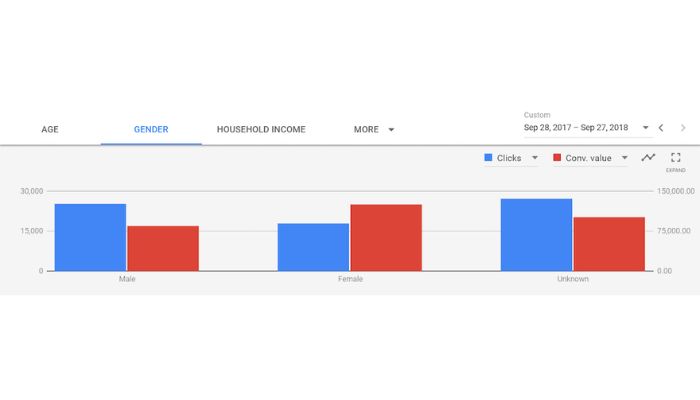Click the red Unknown conv. value bar
The height and width of the screenshot is (400, 700).
609,244
